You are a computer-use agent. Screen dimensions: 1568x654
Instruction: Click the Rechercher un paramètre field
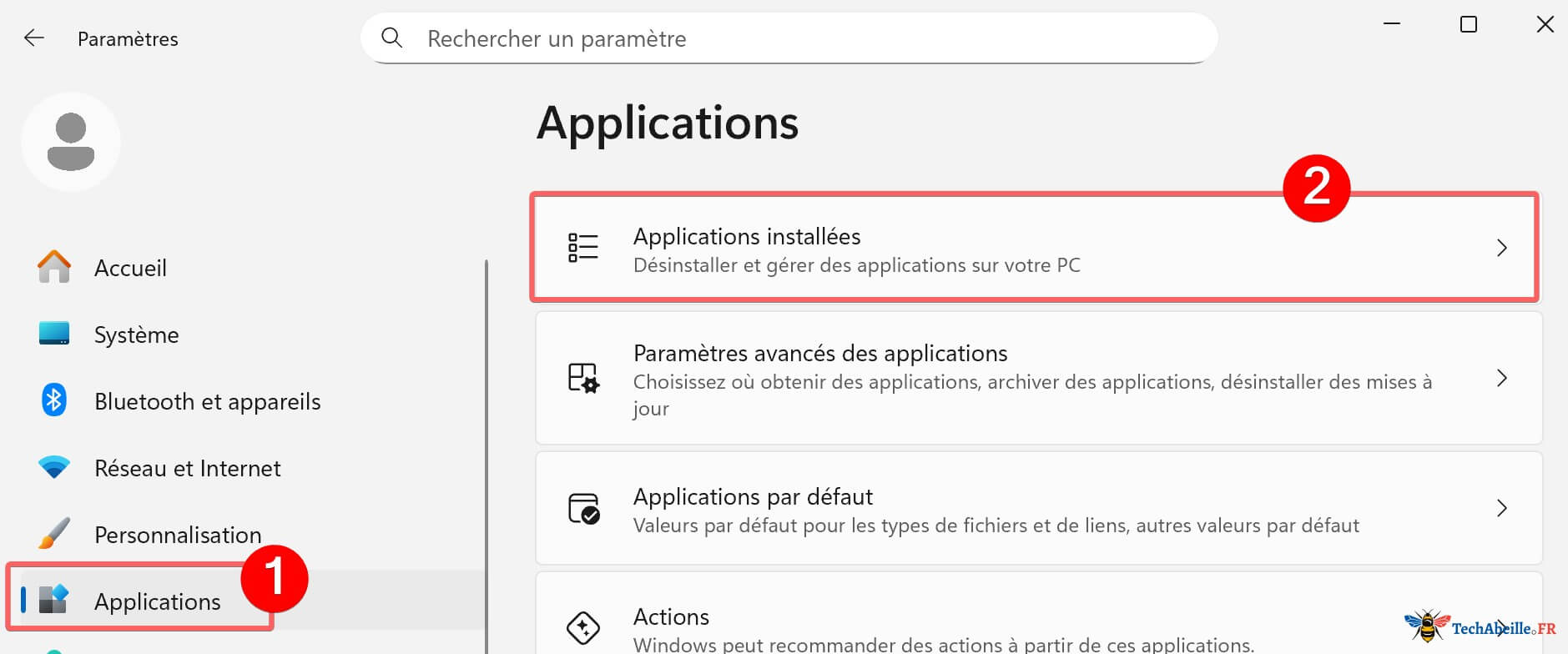[x=789, y=38]
